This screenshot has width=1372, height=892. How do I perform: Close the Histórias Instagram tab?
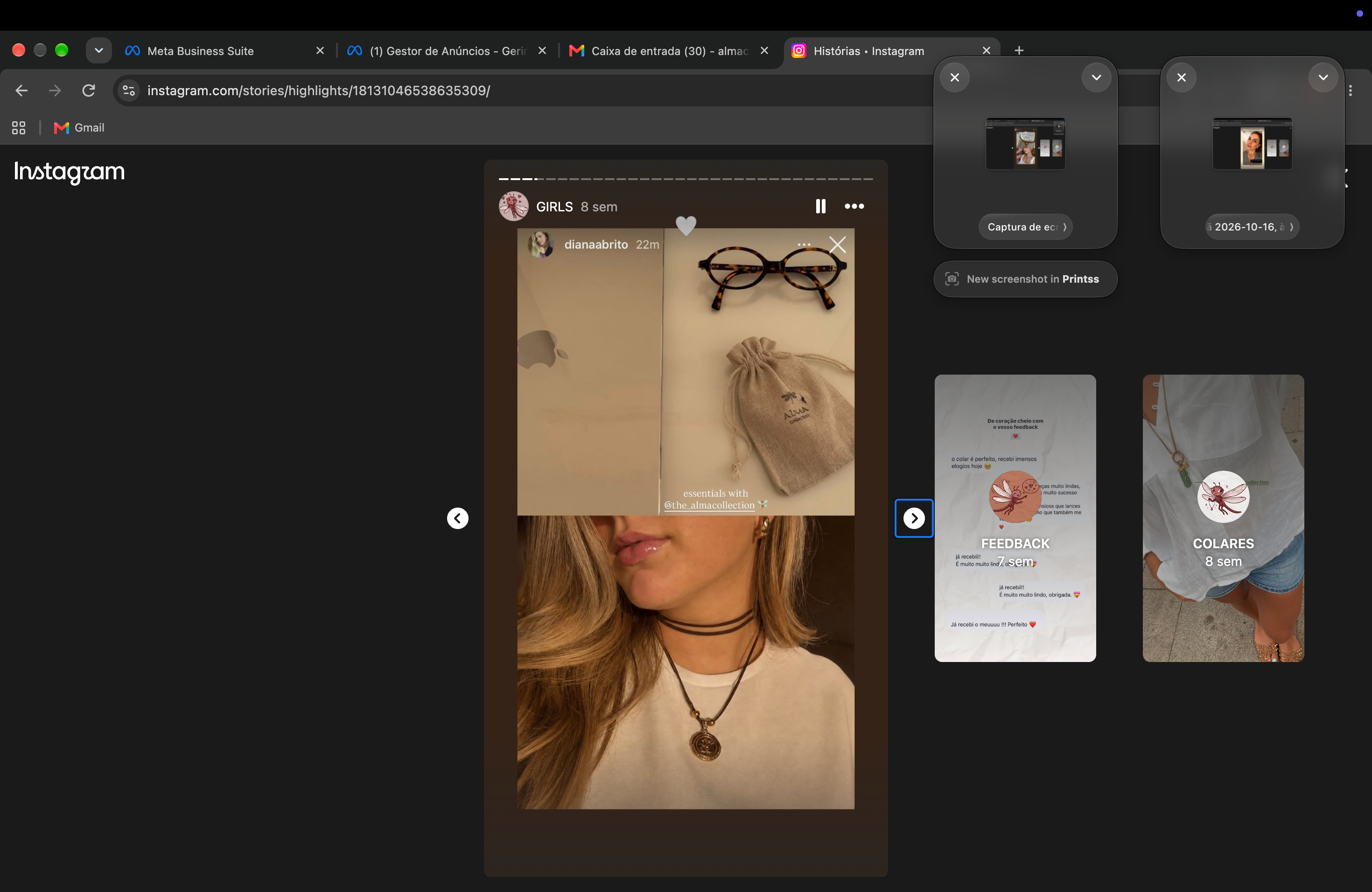pos(987,51)
